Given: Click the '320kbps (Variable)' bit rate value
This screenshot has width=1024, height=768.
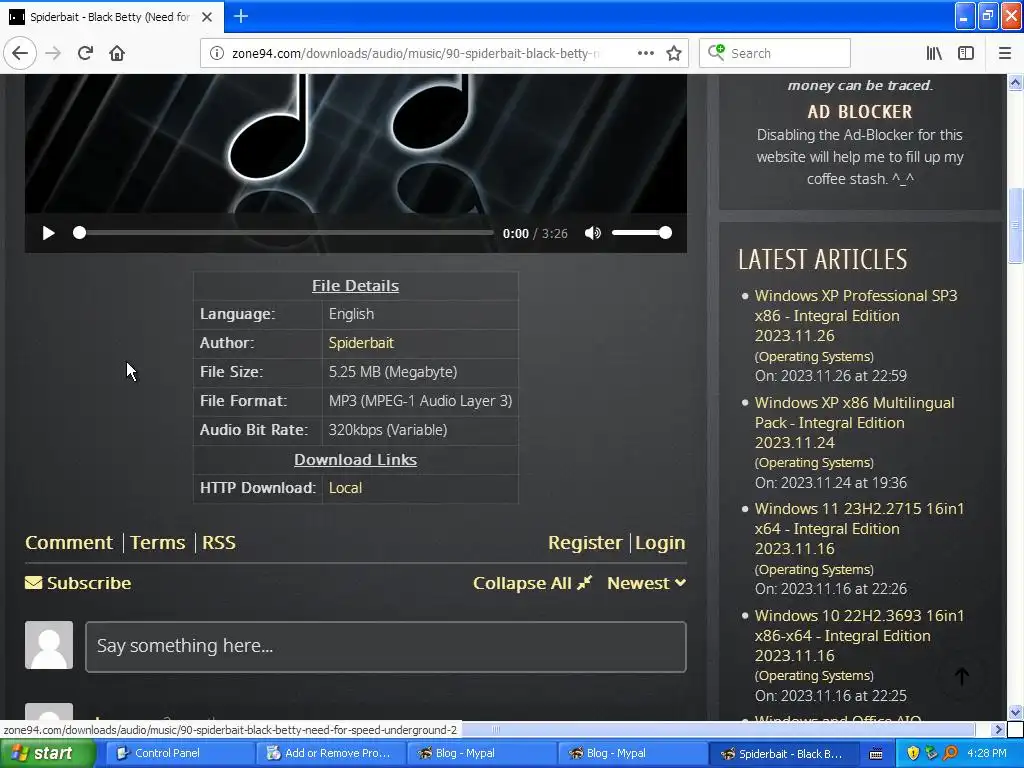Looking at the screenshot, I should tap(388, 430).
